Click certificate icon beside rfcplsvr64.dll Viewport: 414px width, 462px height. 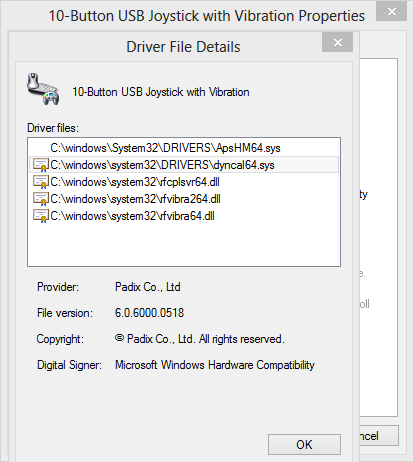click(x=41, y=182)
